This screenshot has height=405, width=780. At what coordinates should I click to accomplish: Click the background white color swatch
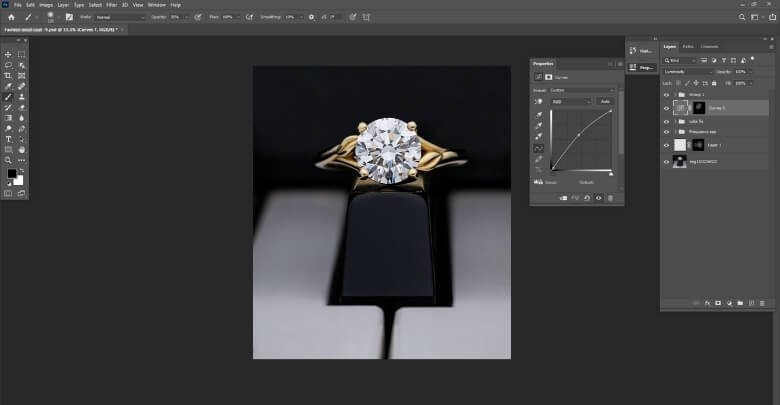click(18, 180)
